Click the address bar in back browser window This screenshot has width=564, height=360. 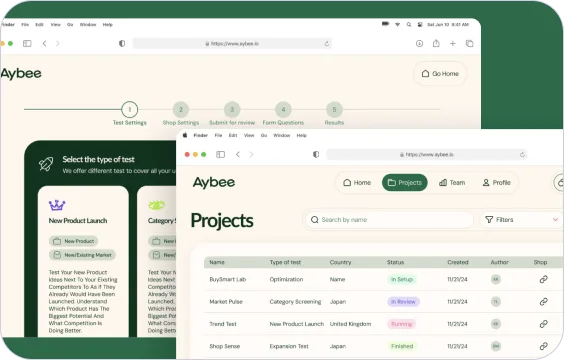[232, 44]
